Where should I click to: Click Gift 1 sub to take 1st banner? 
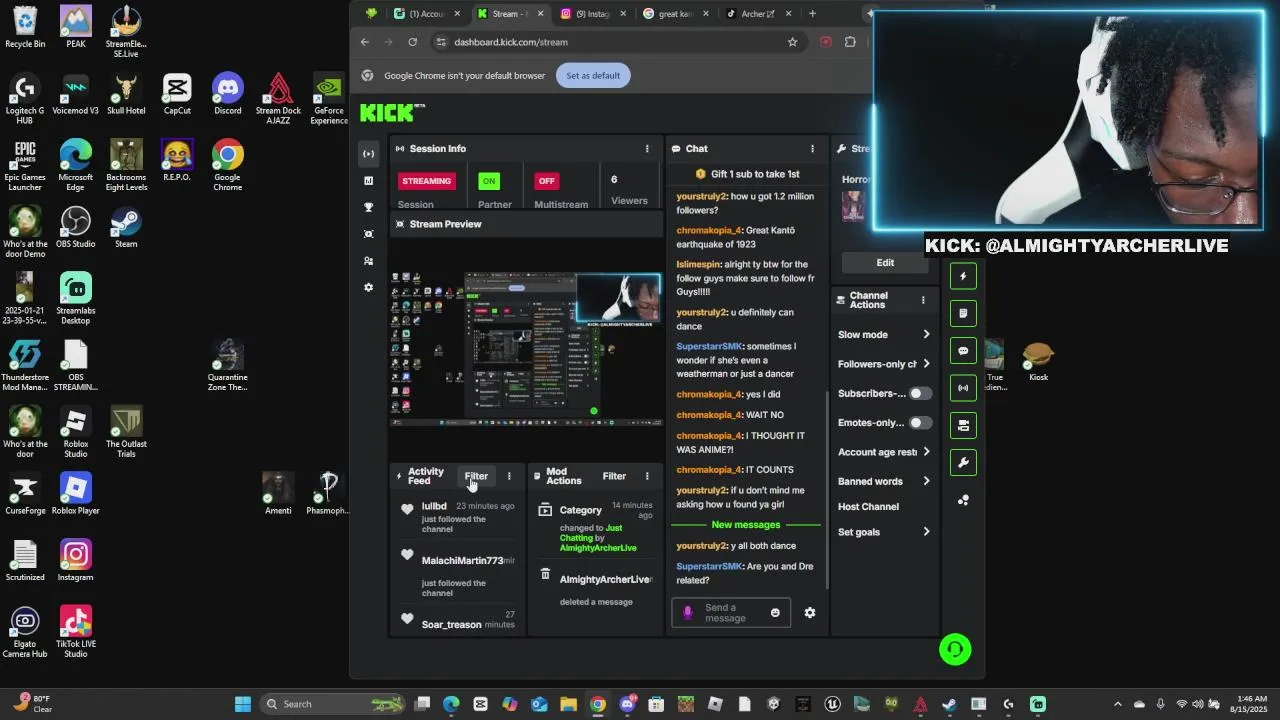point(747,174)
